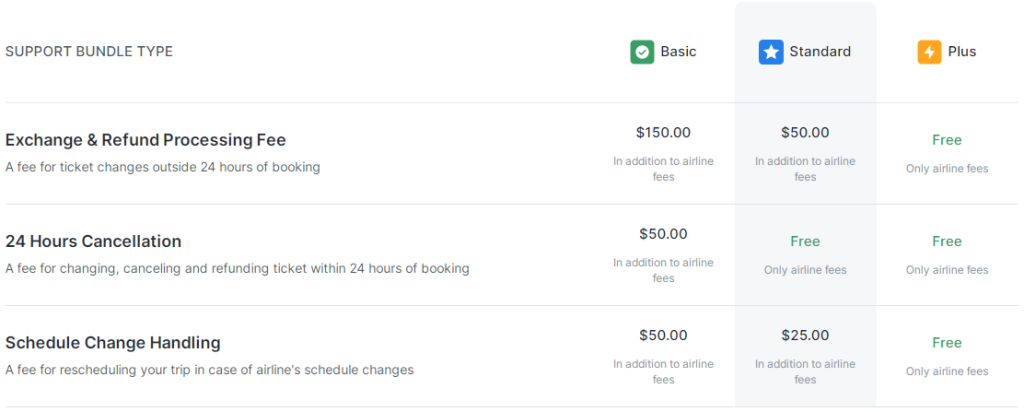Image resolution: width=1024 pixels, height=412 pixels.
Task: Click the blue Standard star icon
Action: (771, 52)
